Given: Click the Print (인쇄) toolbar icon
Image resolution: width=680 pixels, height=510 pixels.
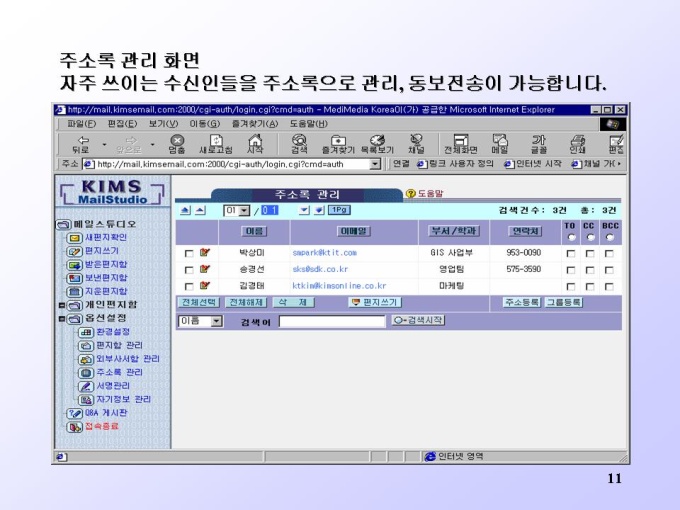Looking at the screenshot, I should point(577,144).
